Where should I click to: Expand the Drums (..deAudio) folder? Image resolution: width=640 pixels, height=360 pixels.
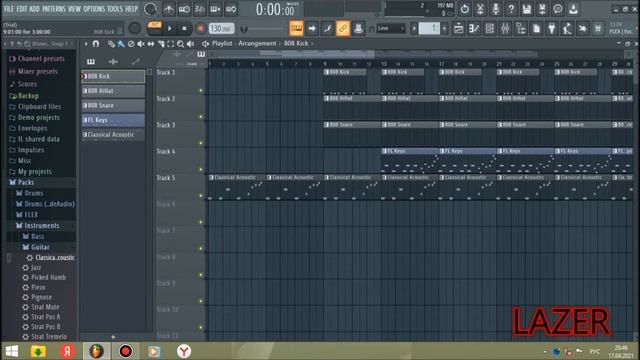[49, 204]
